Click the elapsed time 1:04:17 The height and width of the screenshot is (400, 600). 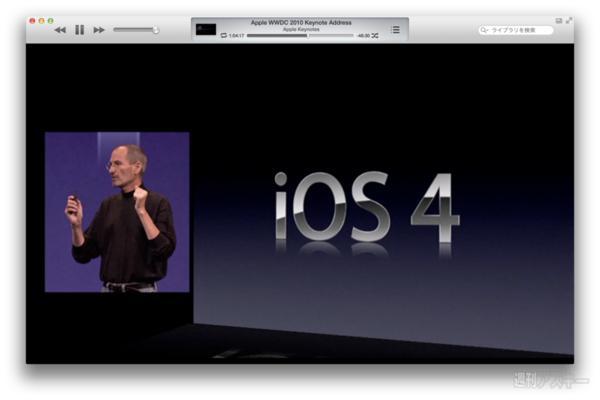pyautogui.click(x=236, y=36)
